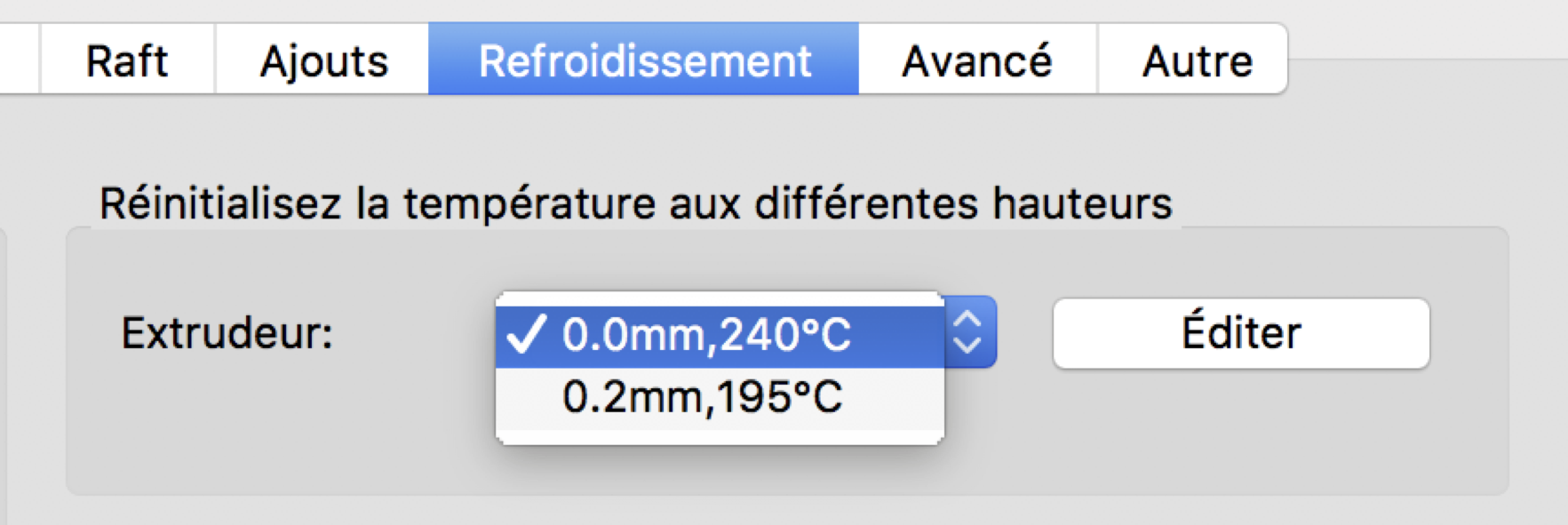Click the empty group box area below Extrudeur label

(x=227, y=426)
